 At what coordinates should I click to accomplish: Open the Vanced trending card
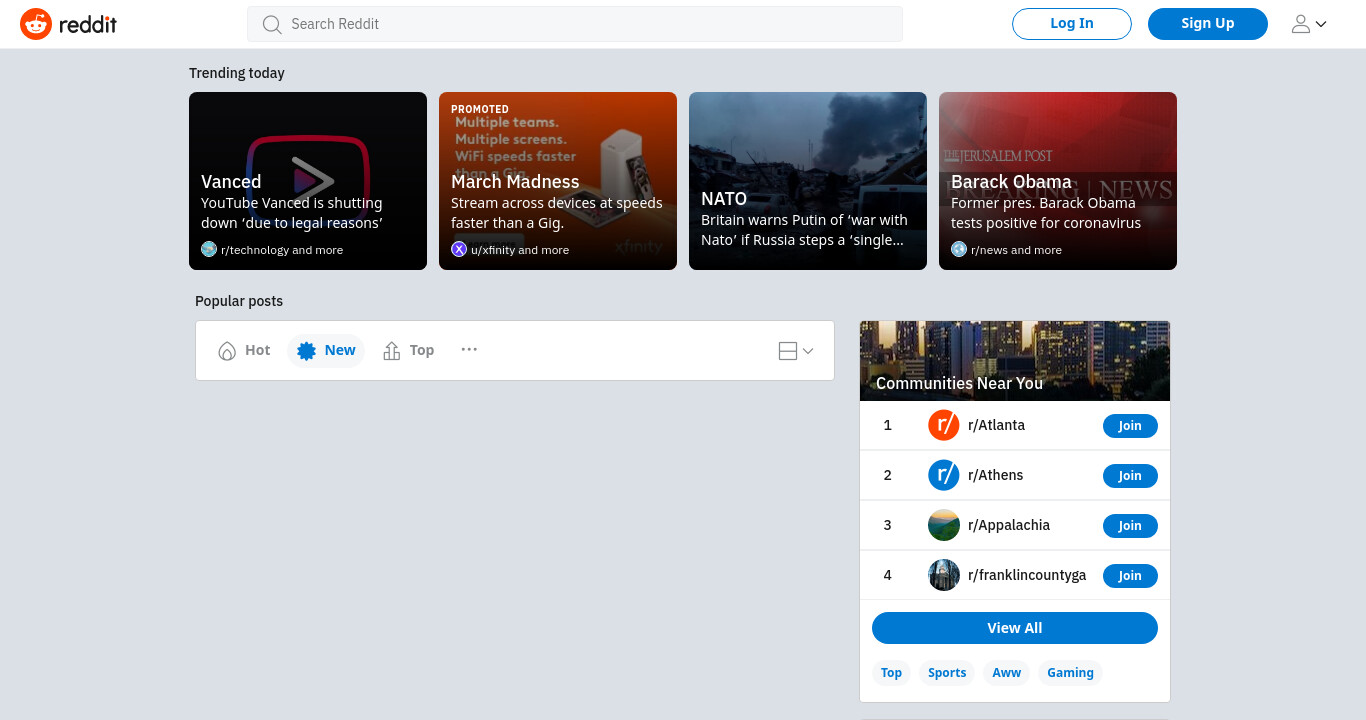[x=308, y=181]
